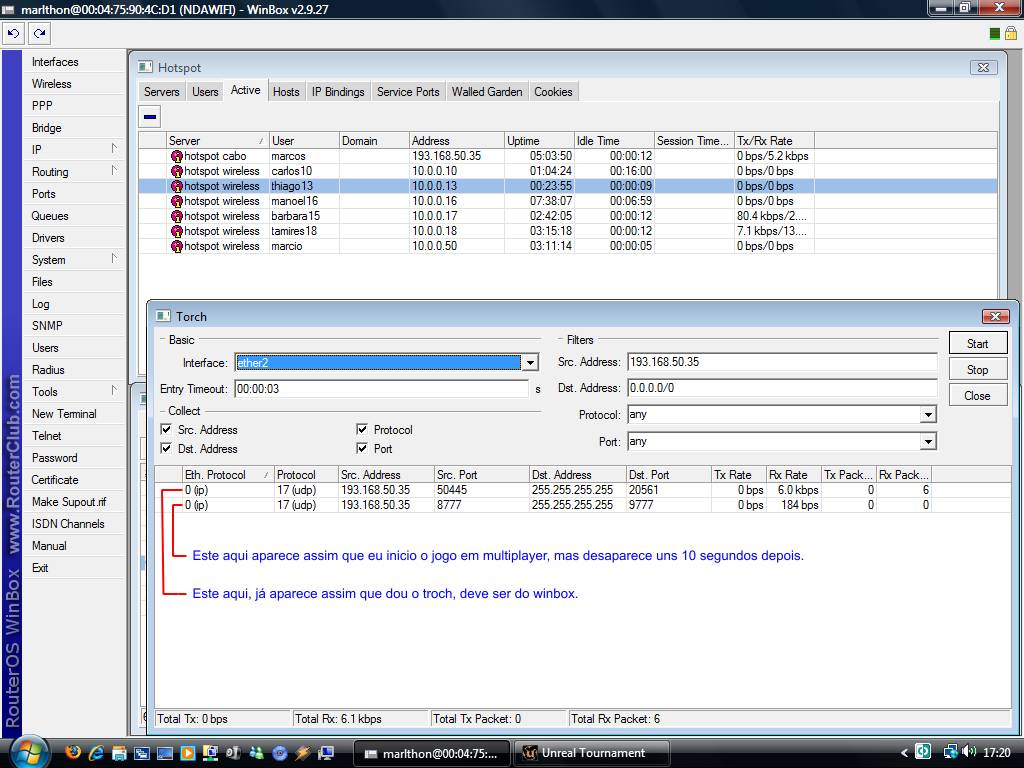Toggle the Protocol collect checkbox
The image size is (1024, 768).
point(362,430)
